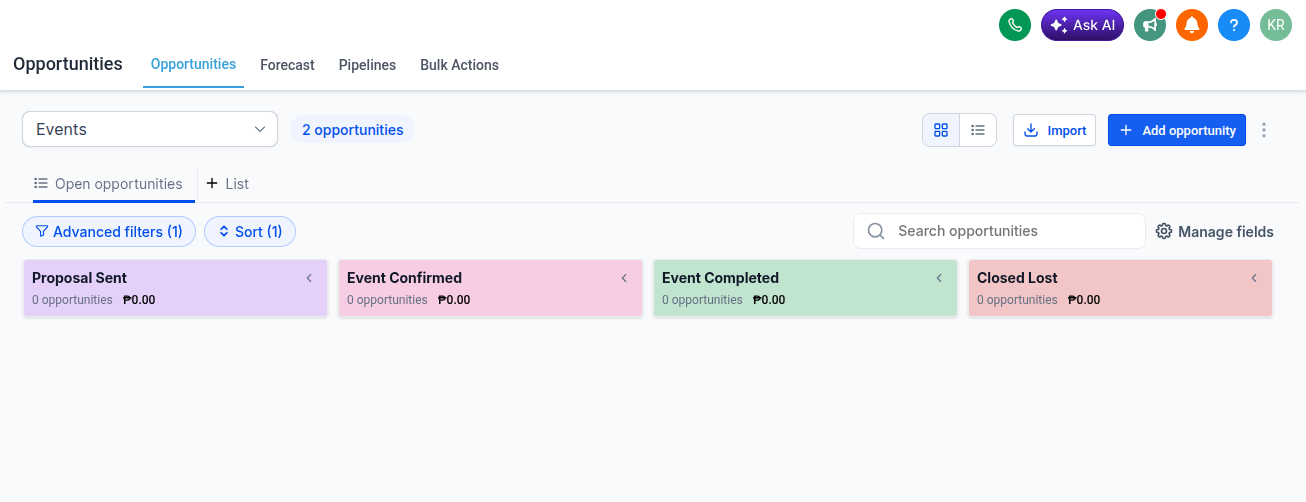Switch to list view layout
This screenshot has height=502, width=1306.
click(x=978, y=130)
